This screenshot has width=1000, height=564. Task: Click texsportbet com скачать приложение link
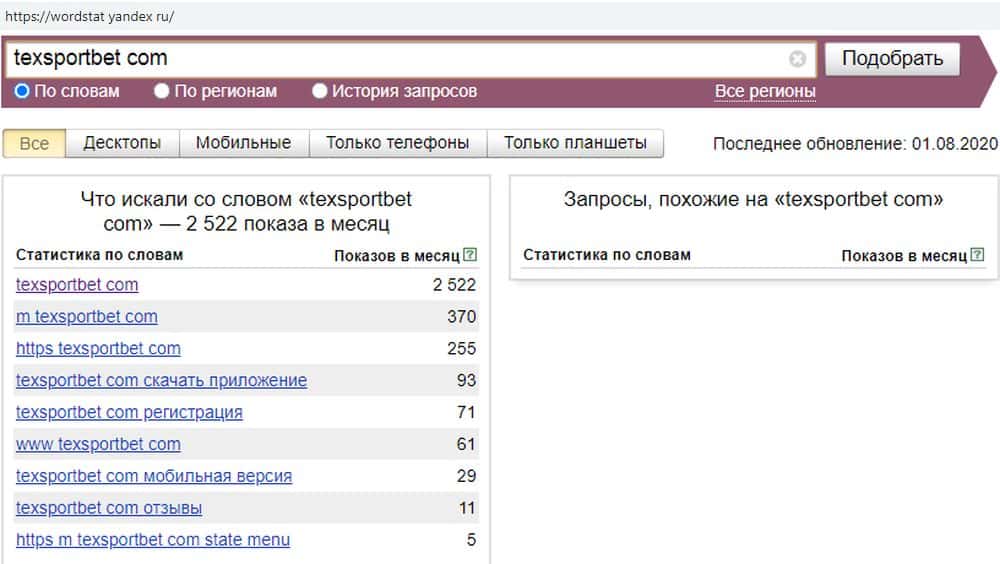coord(161,381)
